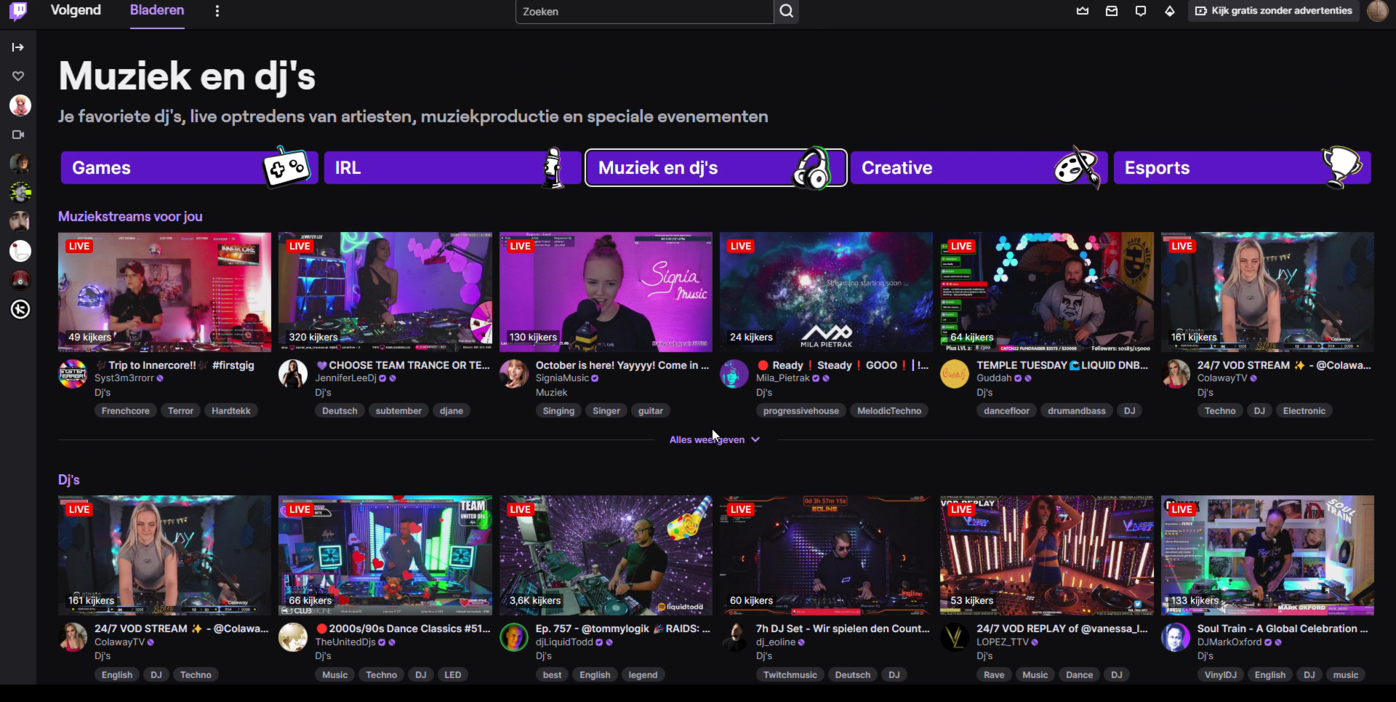Screen dimensions: 1396x702
Task: Select the Esports category button
Action: point(1241,168)
